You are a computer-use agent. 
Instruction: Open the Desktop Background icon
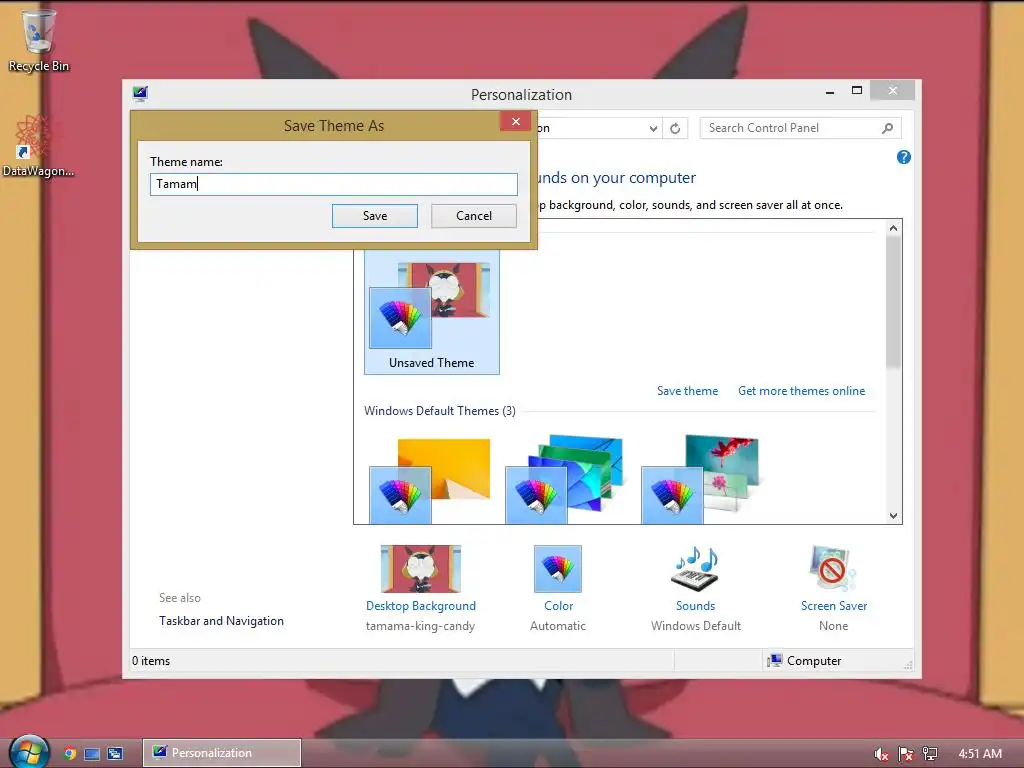tap(421, 569)
